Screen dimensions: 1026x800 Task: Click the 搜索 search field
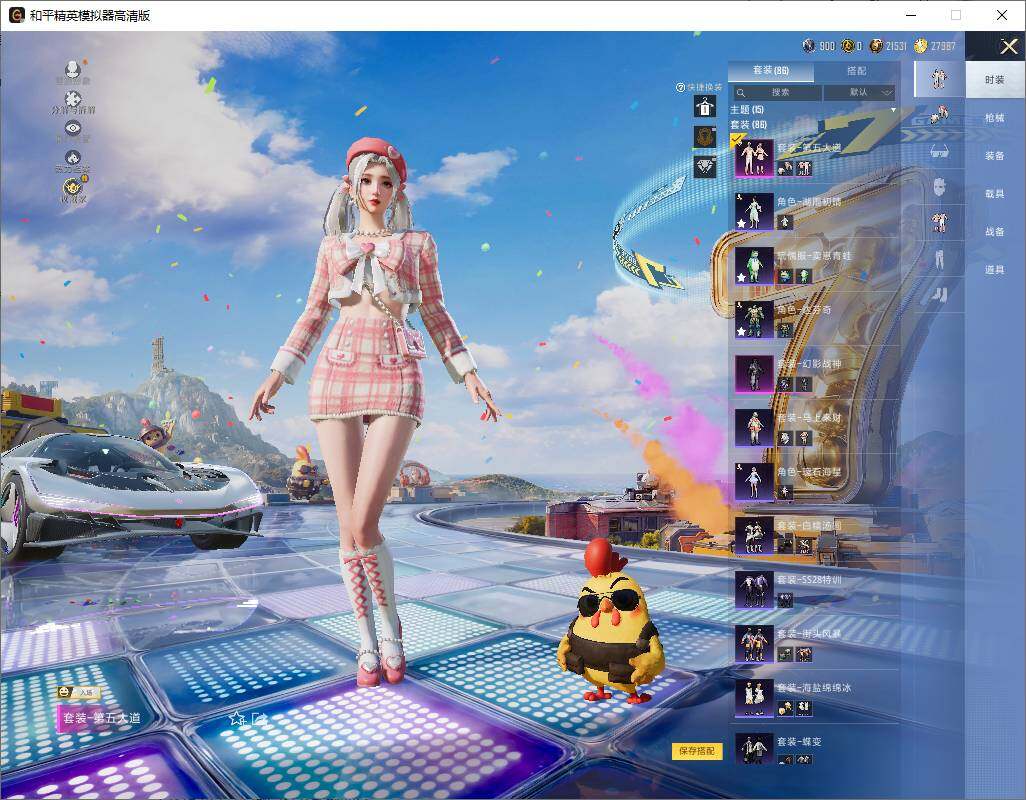(776, 92)
